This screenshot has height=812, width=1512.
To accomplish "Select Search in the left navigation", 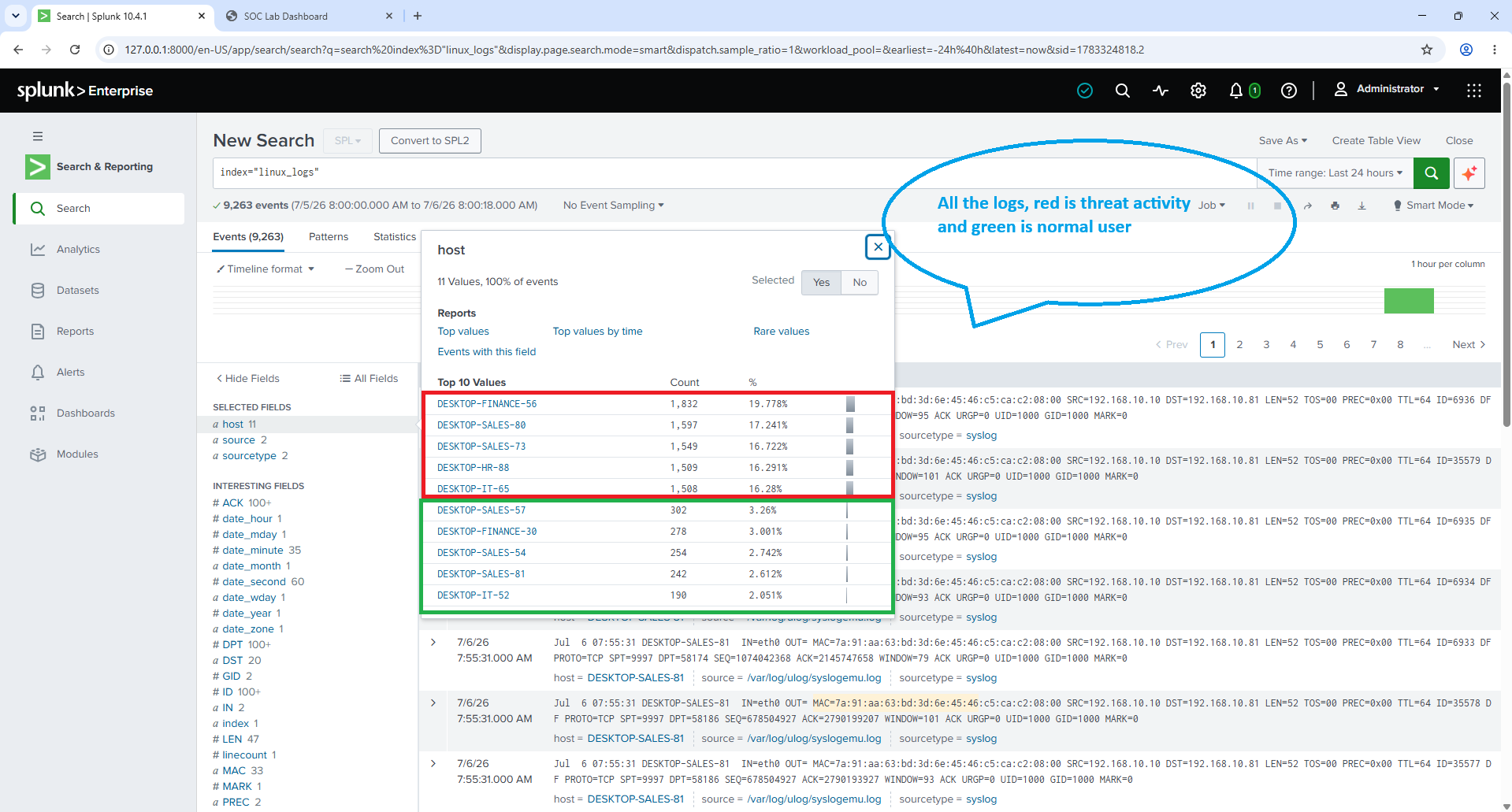I will tap(99, 209).
